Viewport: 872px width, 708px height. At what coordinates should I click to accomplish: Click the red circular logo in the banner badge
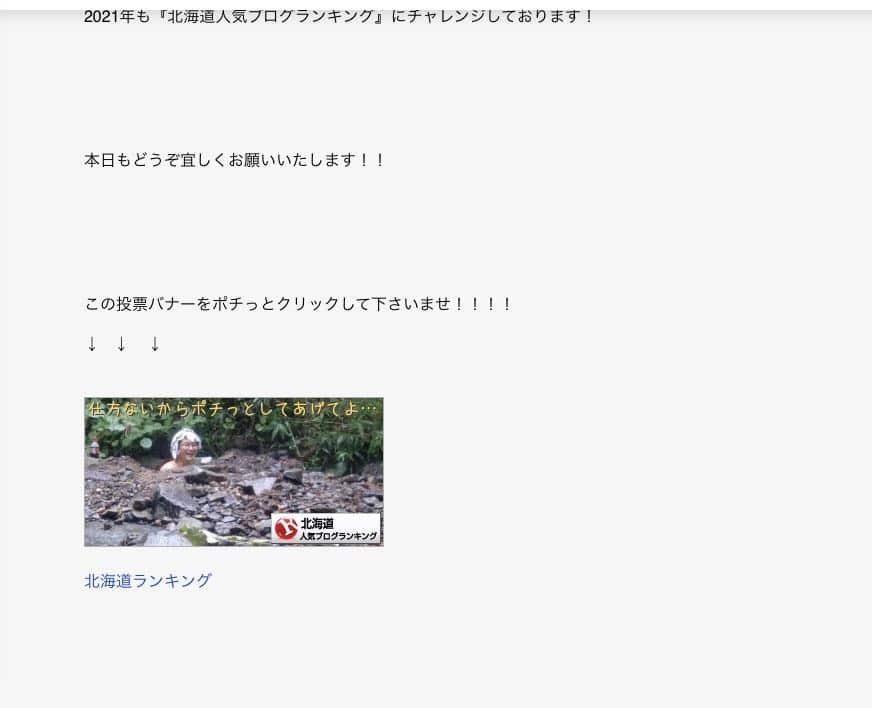[286, 528]
